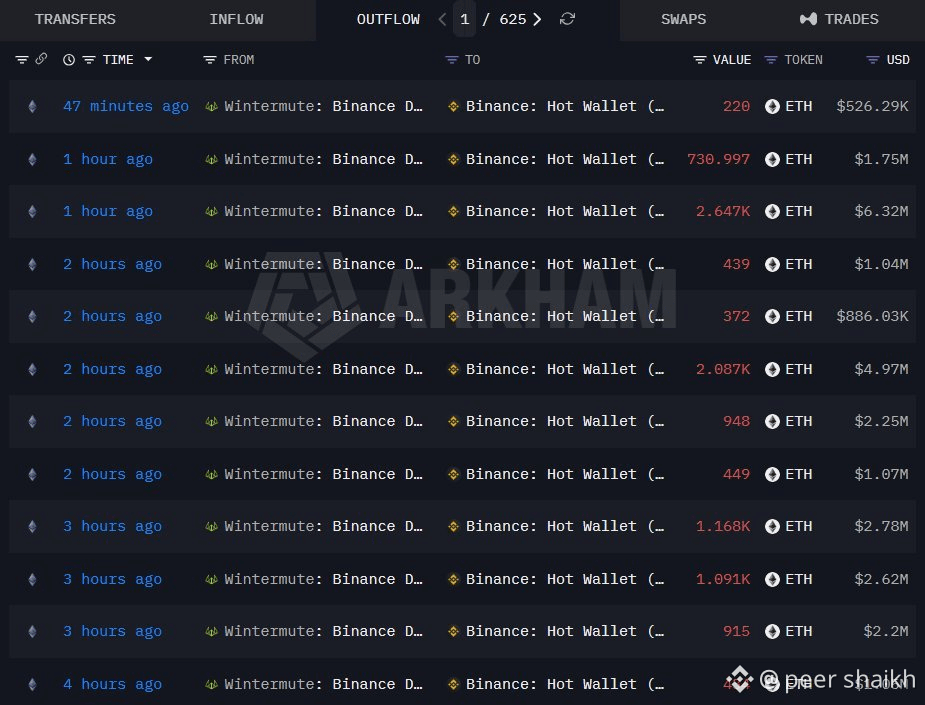Refresh the outflow list

pos(568,19)
